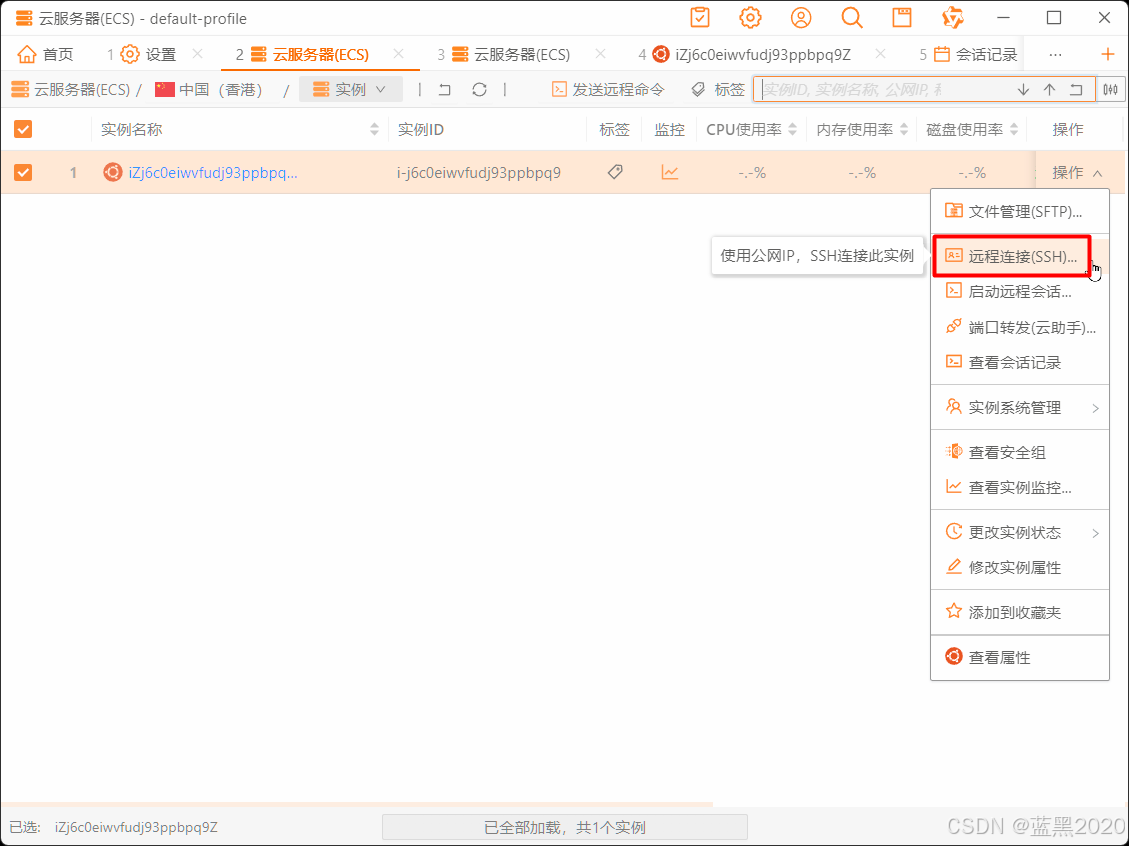Switch to the 会话记录 tab
The height and width of the screenshot is (846, 1129).
pyautogui.click(x=968, y=54)
